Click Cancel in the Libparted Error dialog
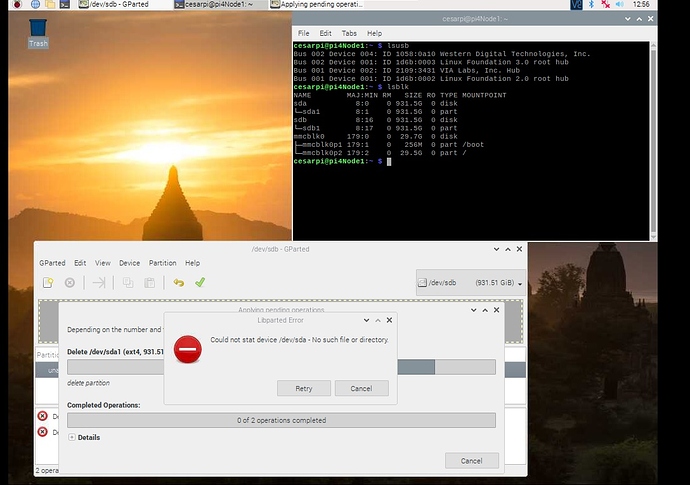The width and height of the screenshot is (690, 485). click(361, 389)
